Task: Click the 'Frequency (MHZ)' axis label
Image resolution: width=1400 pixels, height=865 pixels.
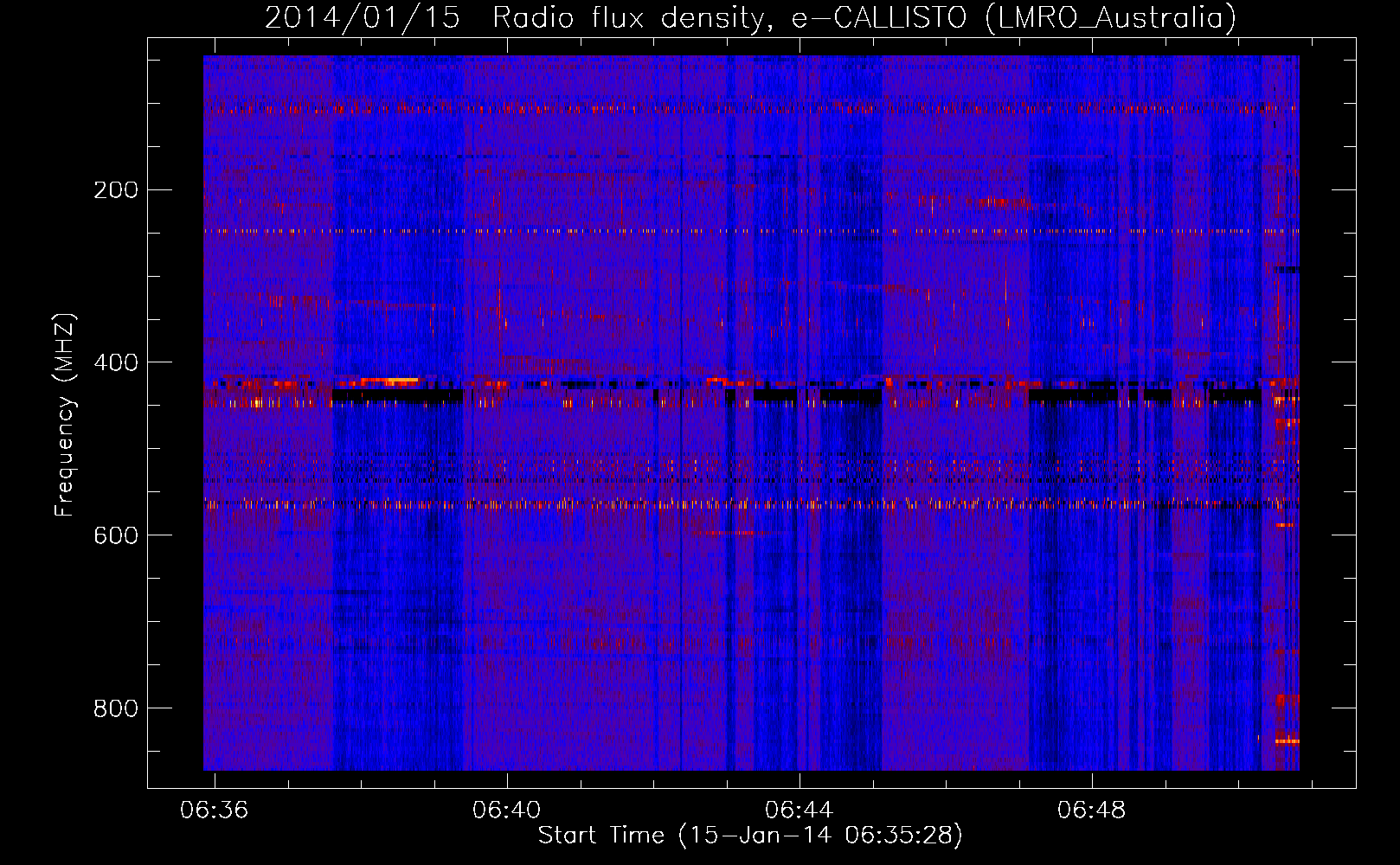Action: 65,414
